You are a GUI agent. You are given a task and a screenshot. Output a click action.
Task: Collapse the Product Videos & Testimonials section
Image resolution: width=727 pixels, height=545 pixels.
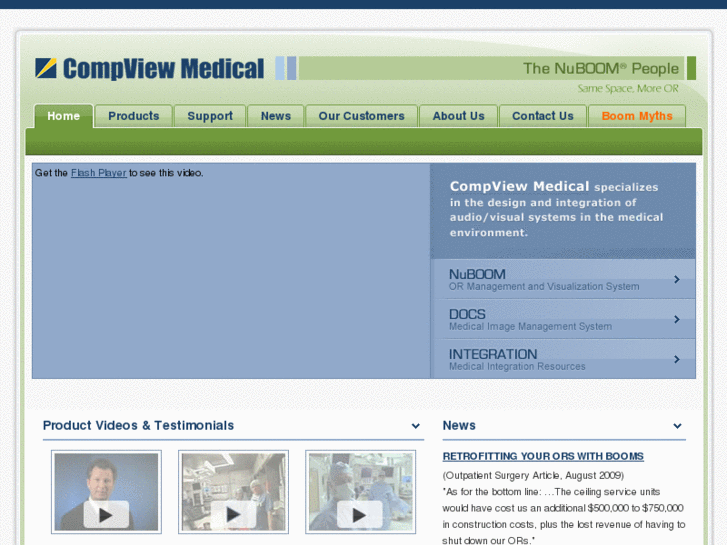416,426
